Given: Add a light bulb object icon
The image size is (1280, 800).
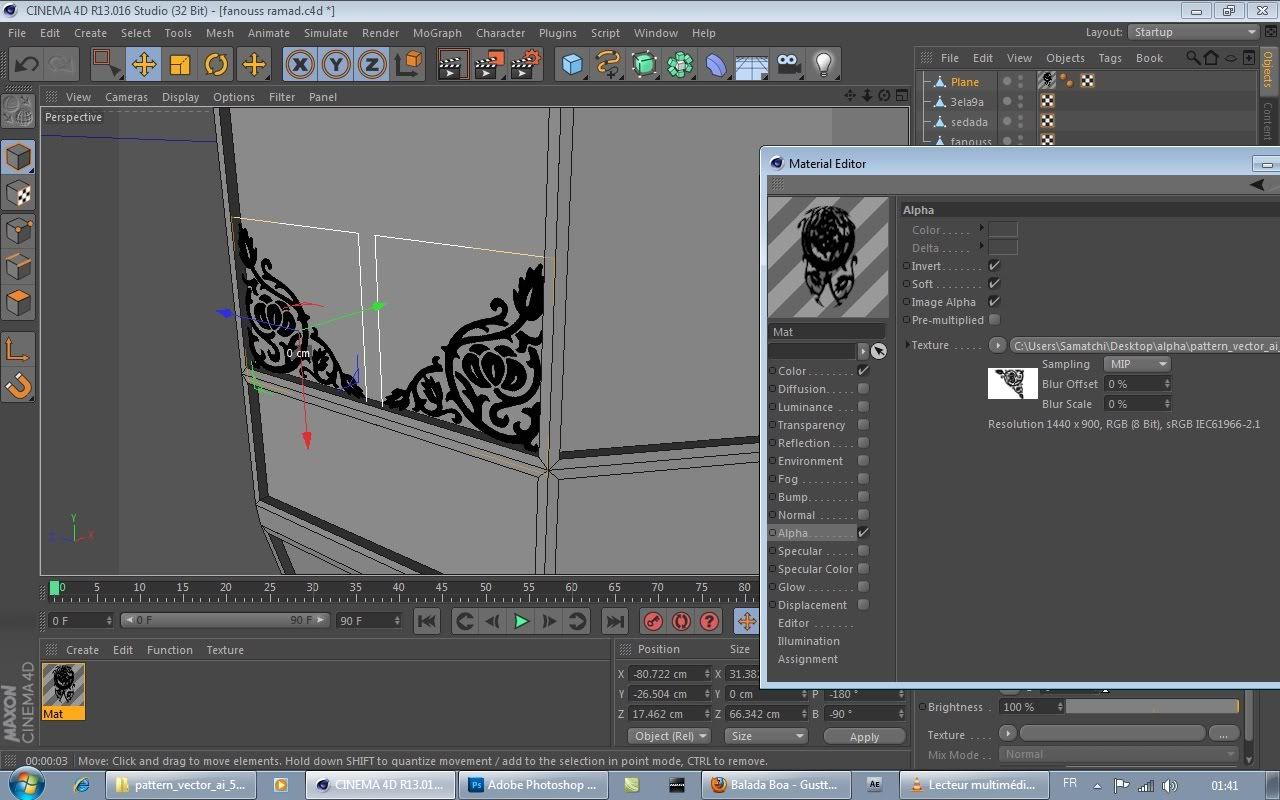Looking at the screenshot, I should point(824,64).
